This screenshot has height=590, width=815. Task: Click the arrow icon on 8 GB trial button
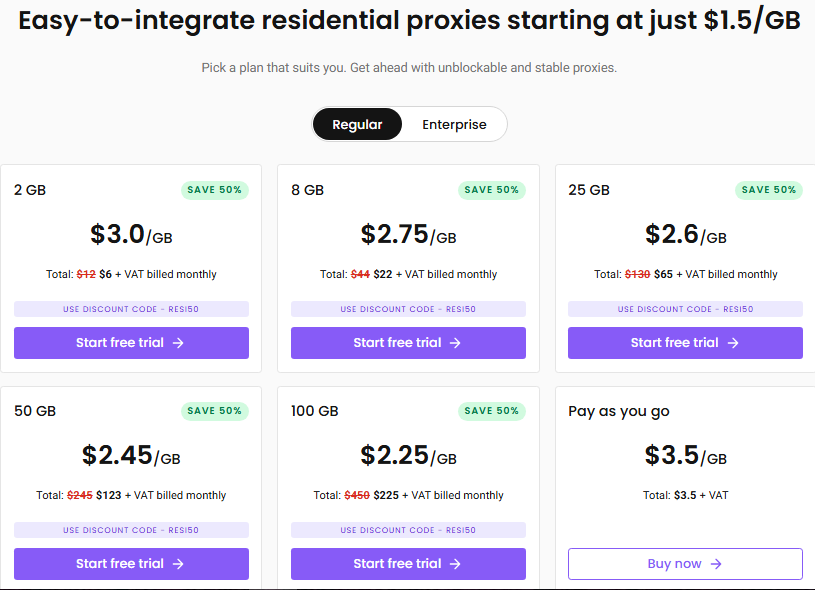click(x=455, y=343)
